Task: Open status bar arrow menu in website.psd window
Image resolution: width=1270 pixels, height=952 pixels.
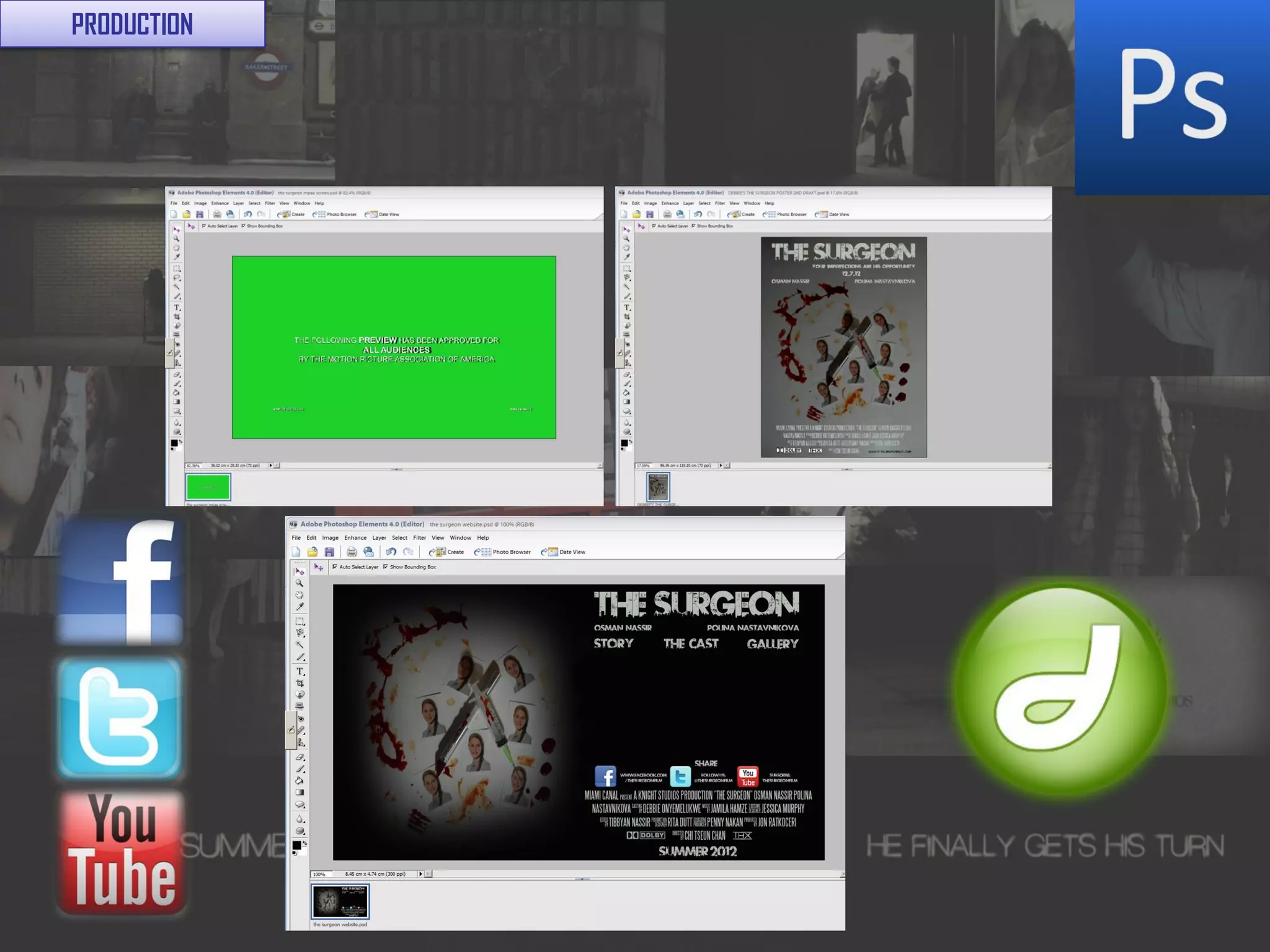Action: click(420, 874)
